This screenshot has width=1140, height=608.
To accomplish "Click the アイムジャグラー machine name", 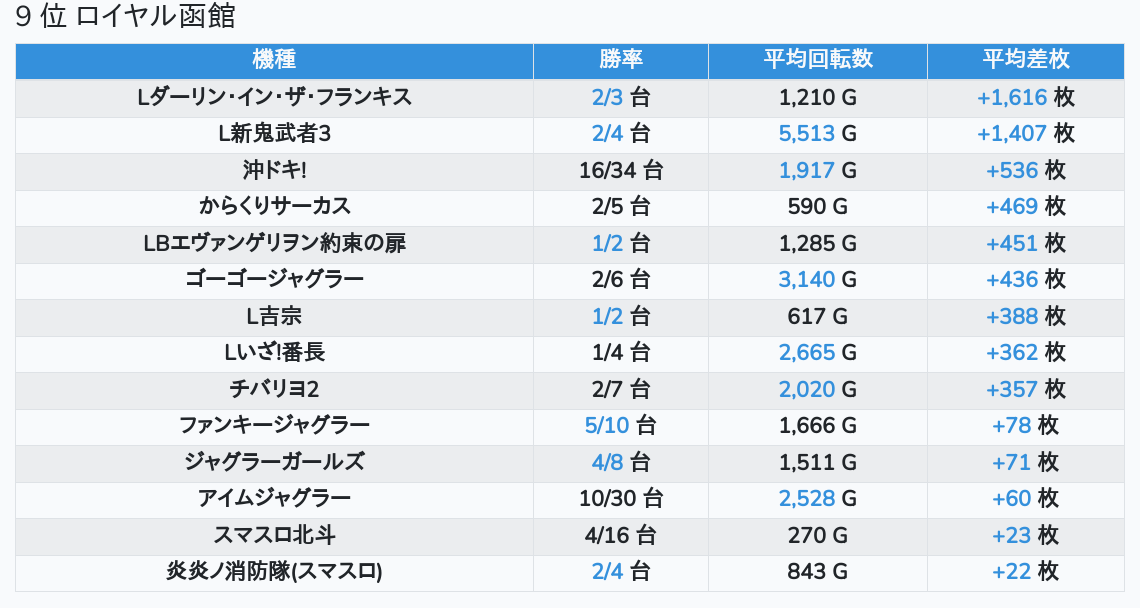I will (x=274, y=498).
